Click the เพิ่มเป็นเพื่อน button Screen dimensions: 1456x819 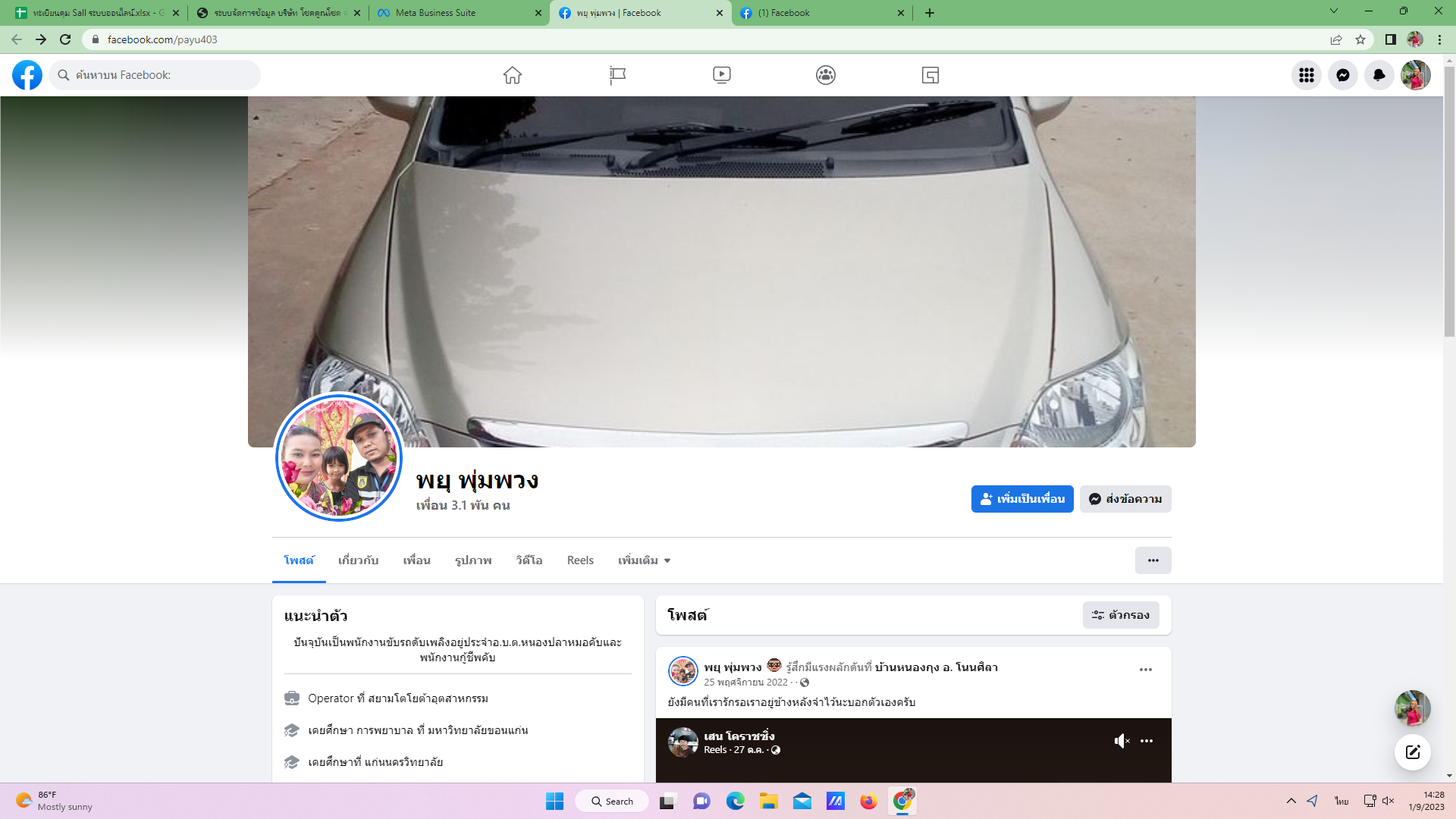tap(1021, 499)
